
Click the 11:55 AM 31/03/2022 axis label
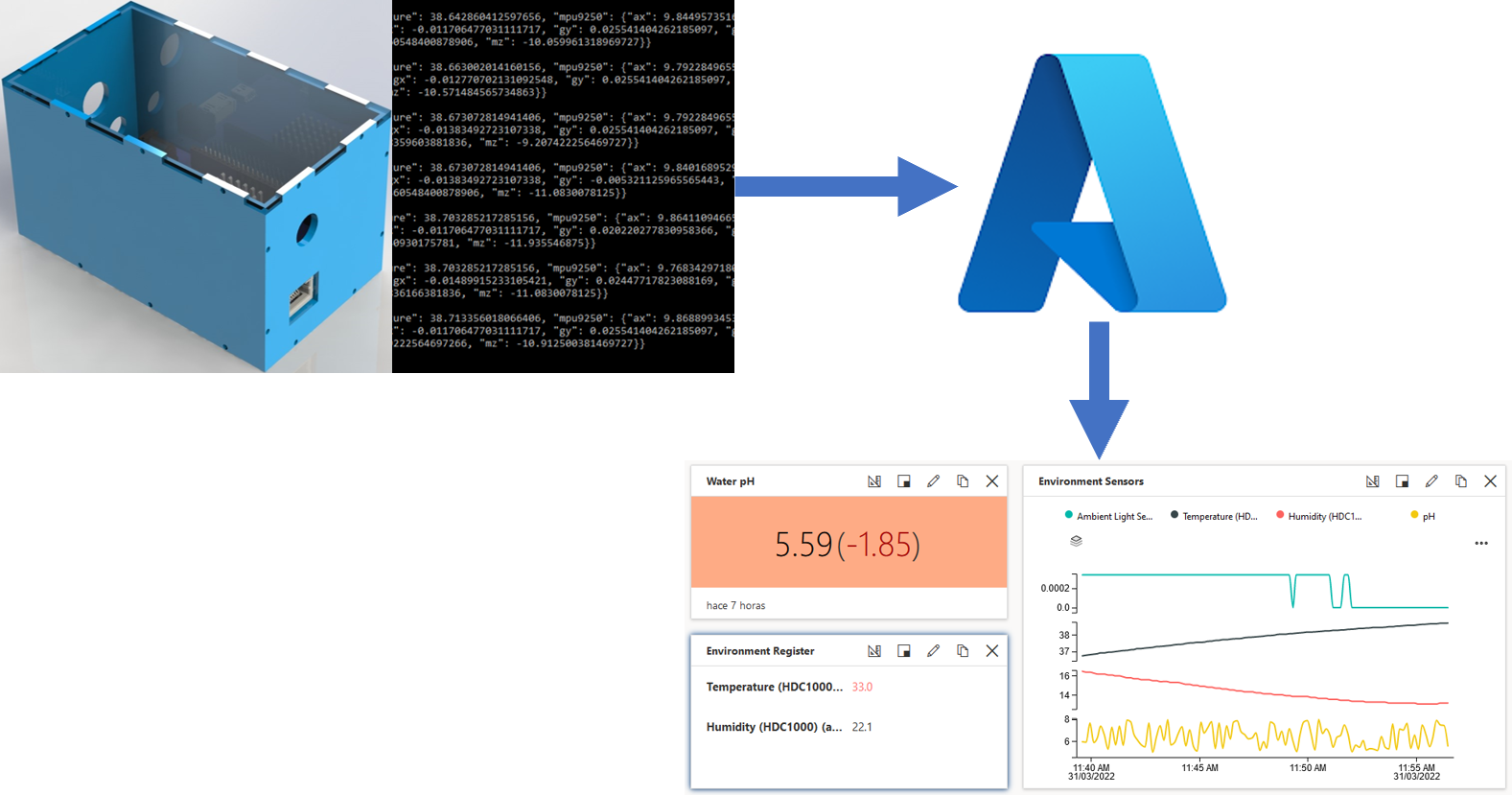pyautogui.click(x=1416, y=772)
